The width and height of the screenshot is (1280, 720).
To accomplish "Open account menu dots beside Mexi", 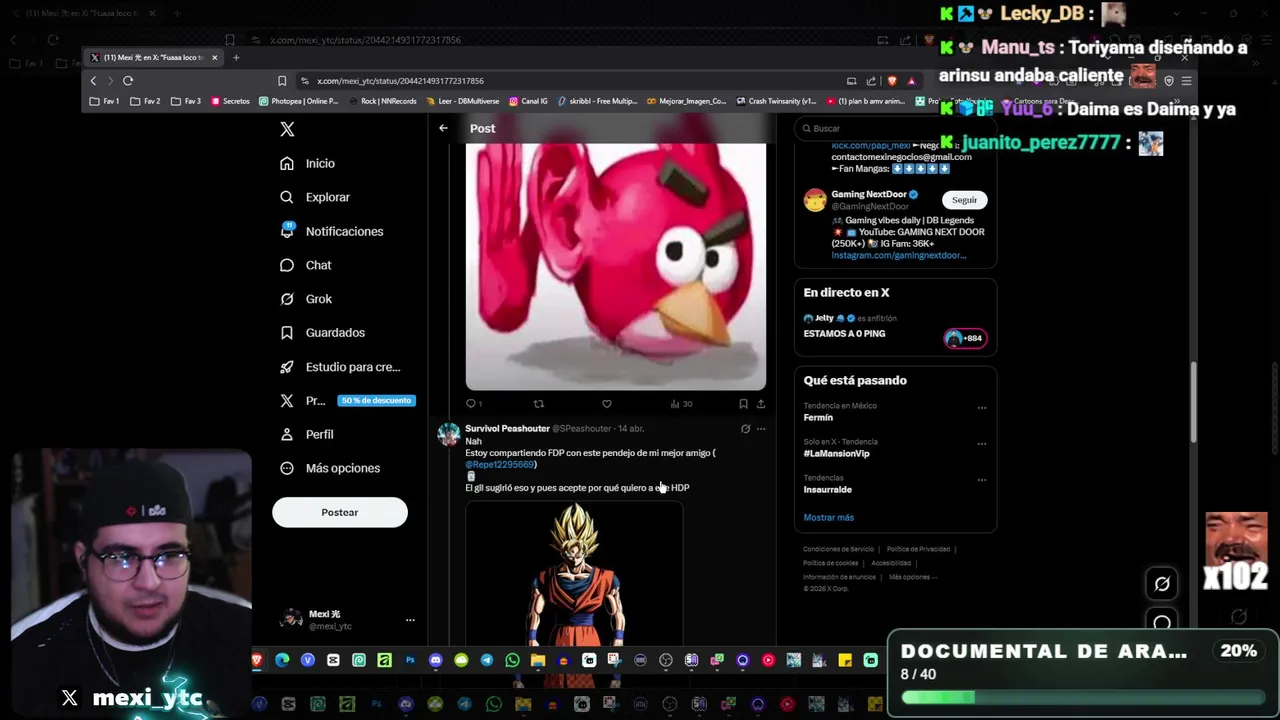I will coord(410,620).
